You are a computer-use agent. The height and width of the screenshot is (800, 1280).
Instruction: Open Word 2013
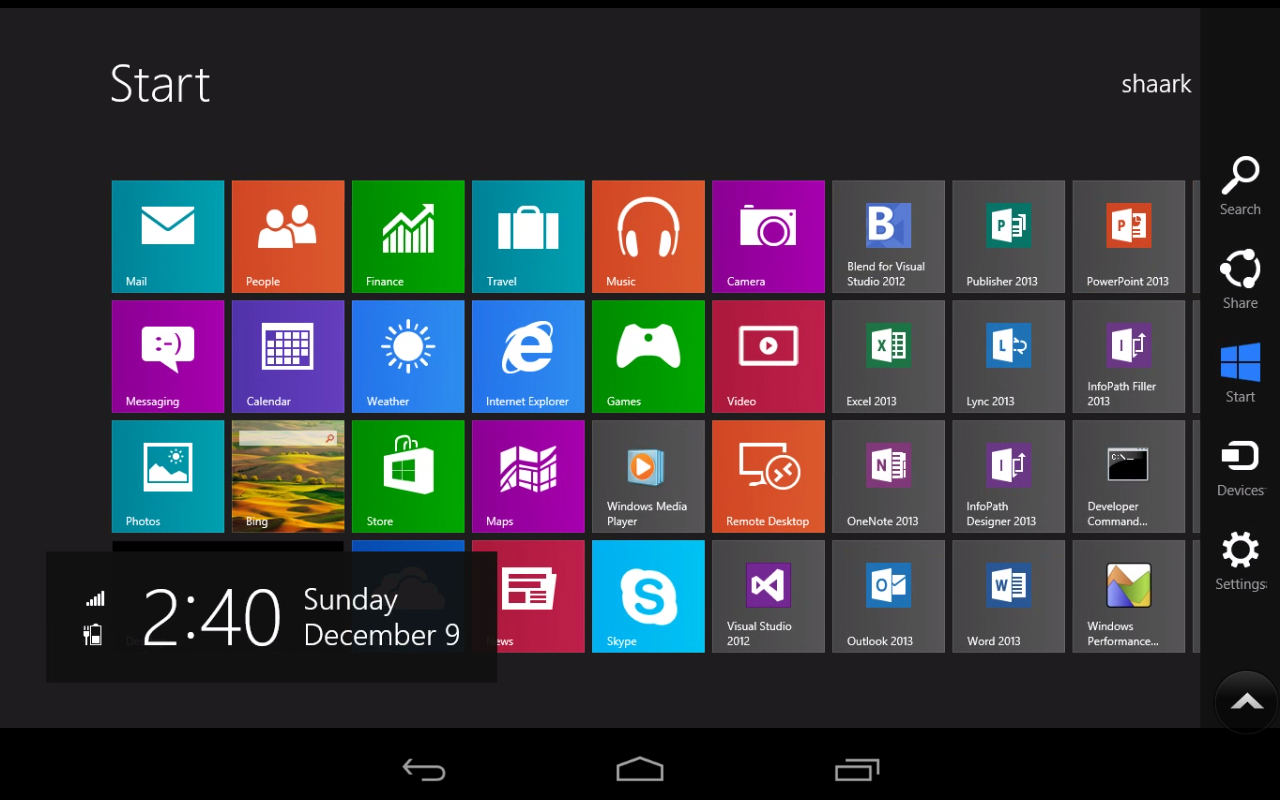[x=1008, y=596]
